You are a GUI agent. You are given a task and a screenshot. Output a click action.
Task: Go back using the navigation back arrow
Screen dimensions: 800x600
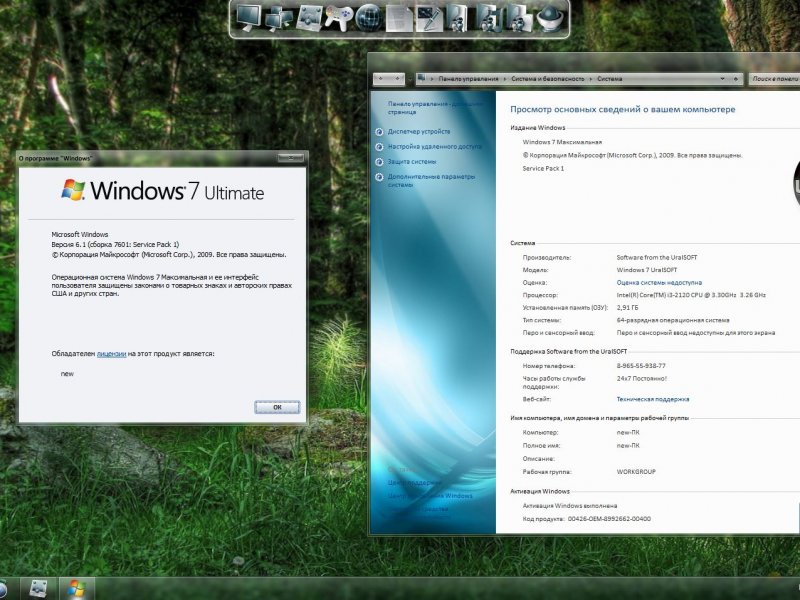click(381, 79)
